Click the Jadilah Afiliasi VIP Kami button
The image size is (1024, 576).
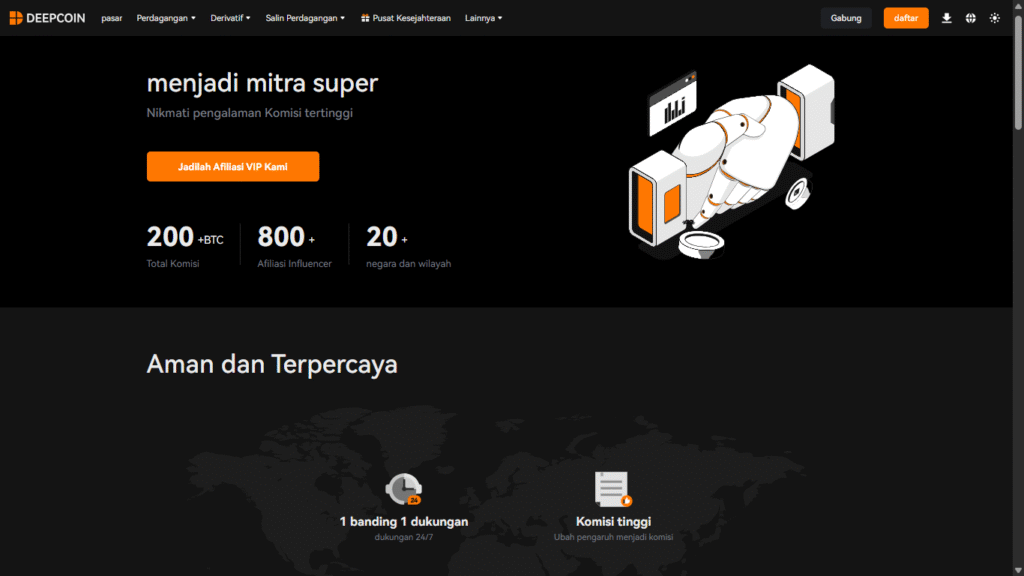click(x=232, y=166)
